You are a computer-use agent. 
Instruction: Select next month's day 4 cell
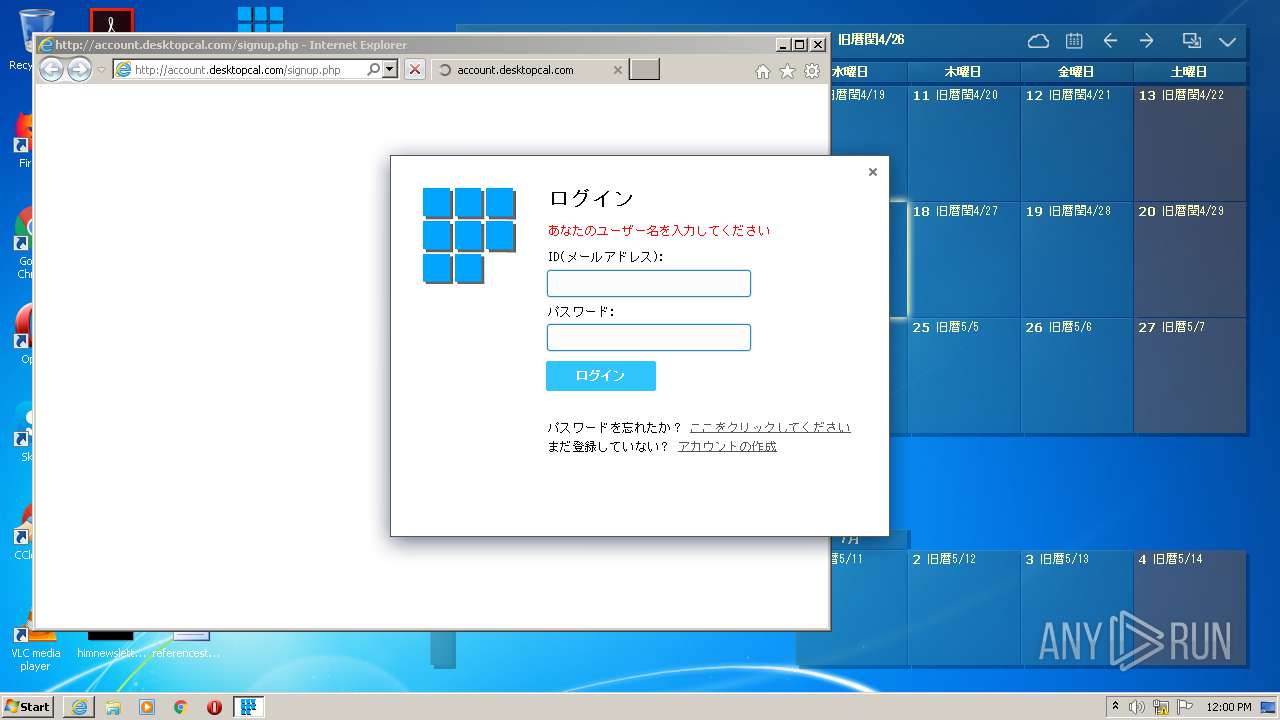1190,607
